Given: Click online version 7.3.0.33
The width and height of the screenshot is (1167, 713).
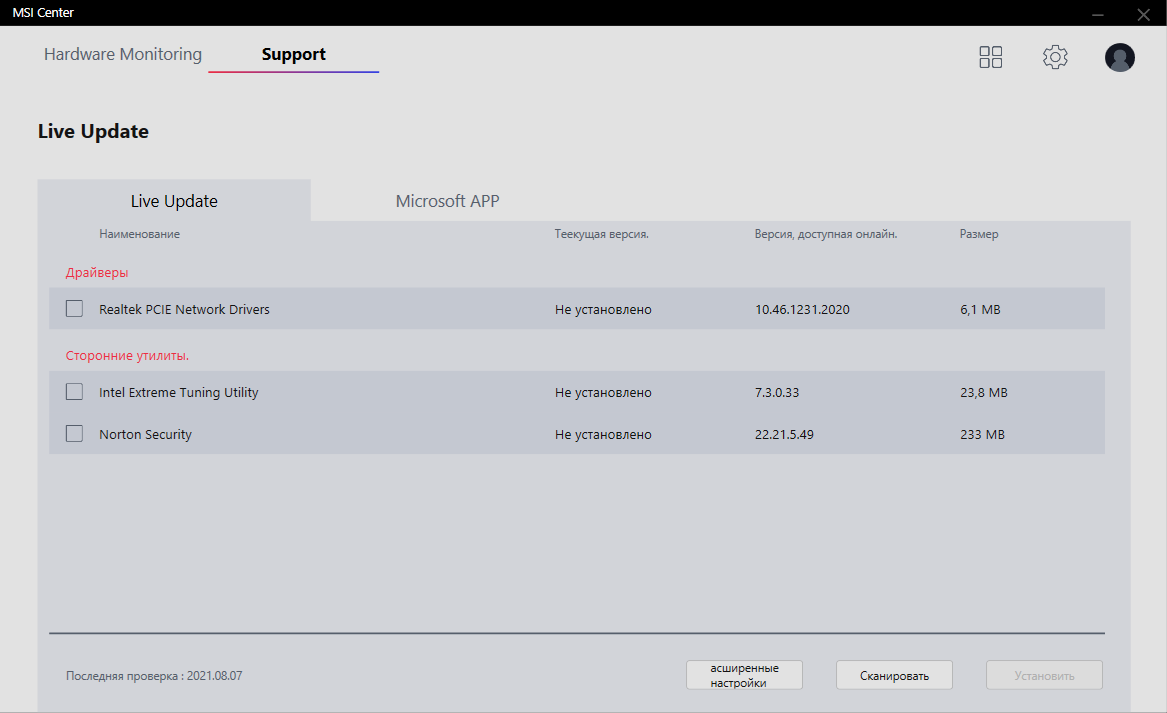Looking at the screenshot, I should [x=777, y=392].
